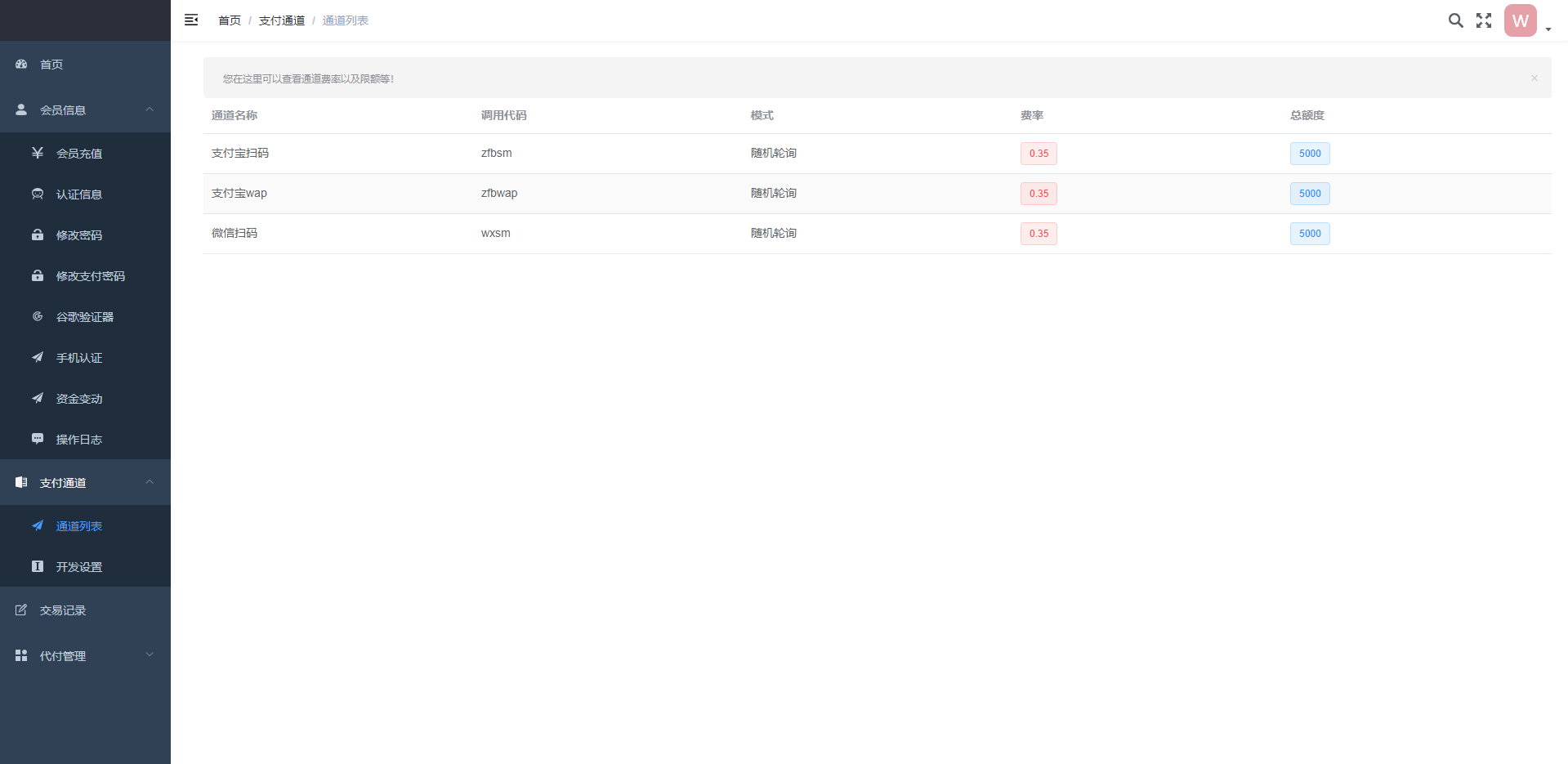Enter fullscreen mode via expand icon
Viewport: 1568px width, 764px height.
click(x=1483, y=20)
